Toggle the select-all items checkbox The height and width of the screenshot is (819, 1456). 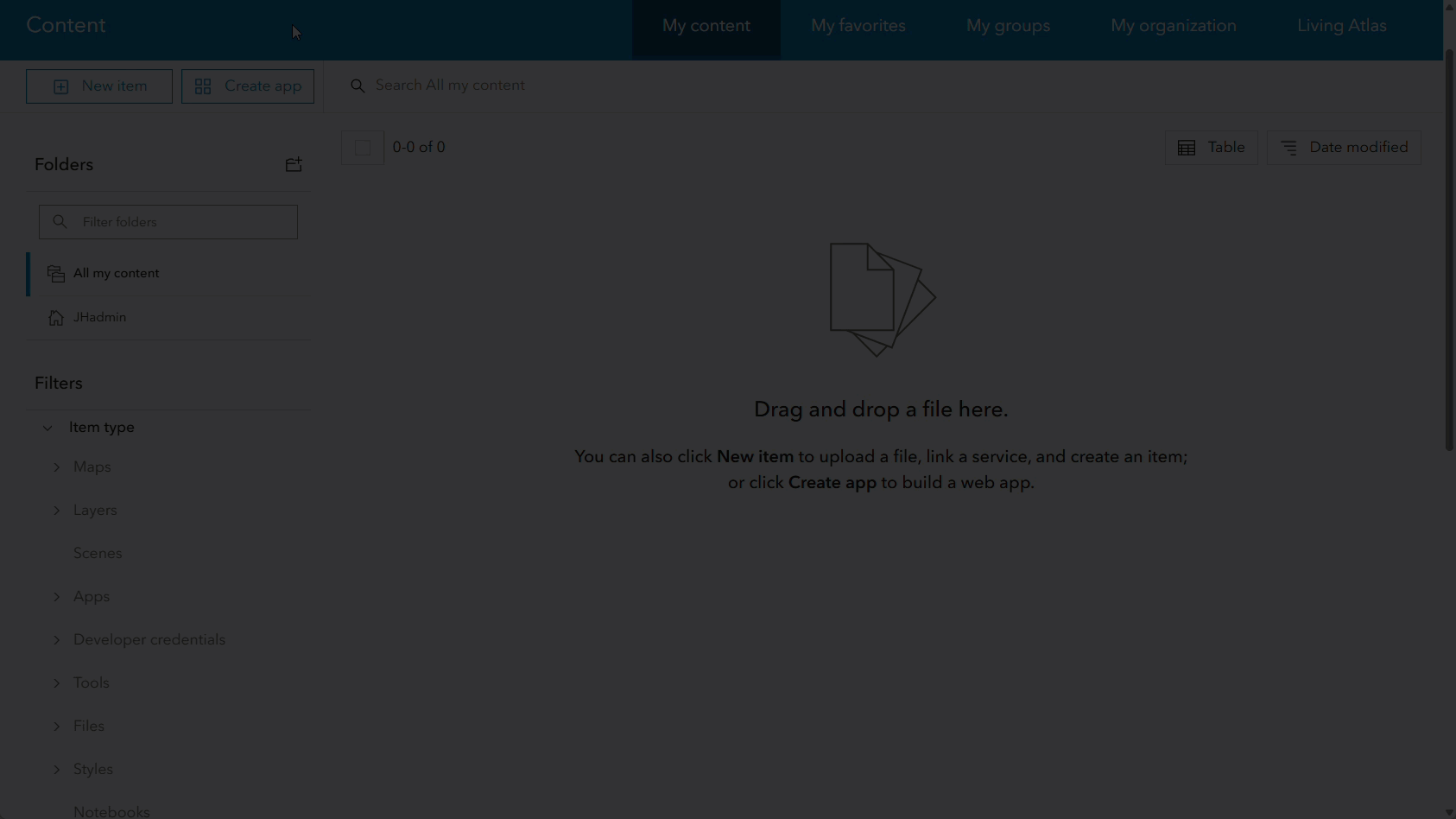click(x=362, y=147)
